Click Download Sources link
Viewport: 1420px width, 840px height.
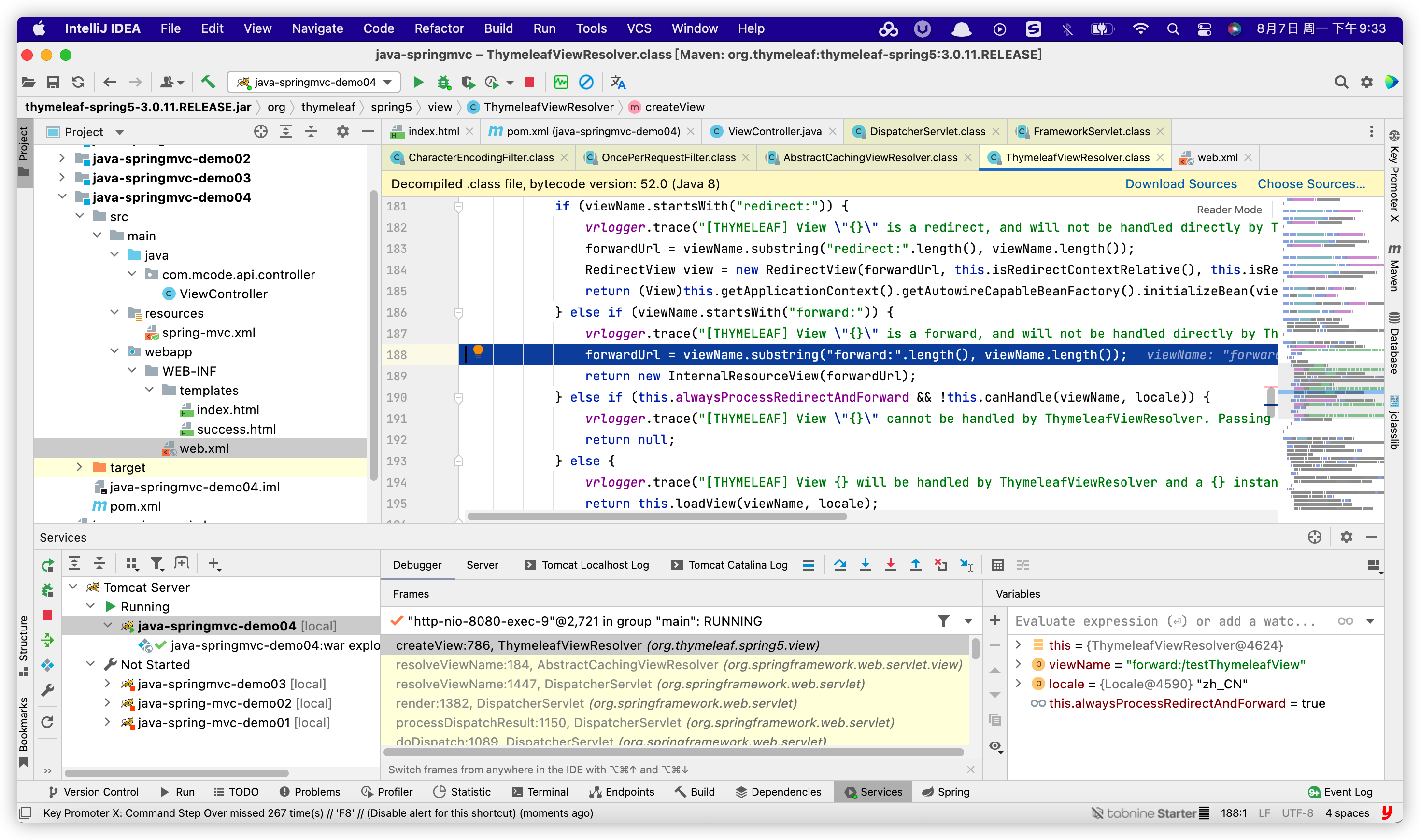1180,184
